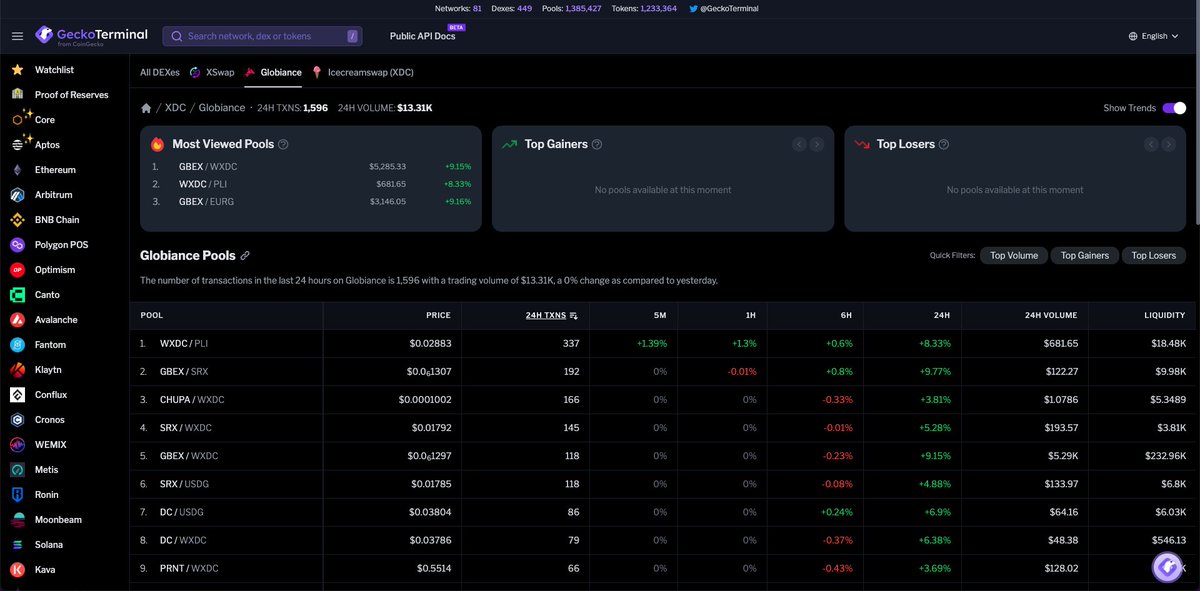Image resolution: width=1200 pixels, height=591 pixels.
Task: Show Top Losers help tooltip icon
Action: (944, 144)
